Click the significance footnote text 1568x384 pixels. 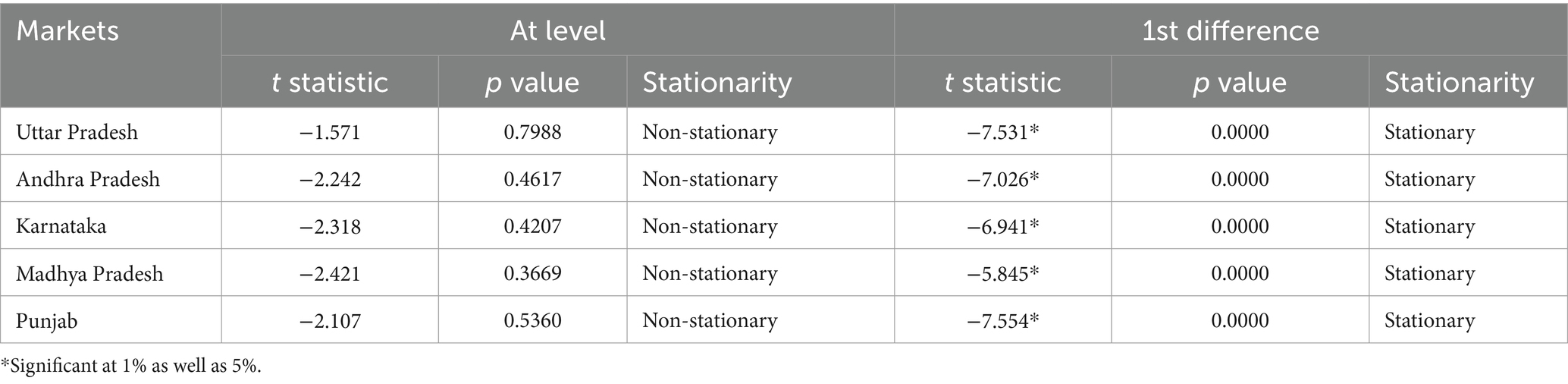point(130,366)
